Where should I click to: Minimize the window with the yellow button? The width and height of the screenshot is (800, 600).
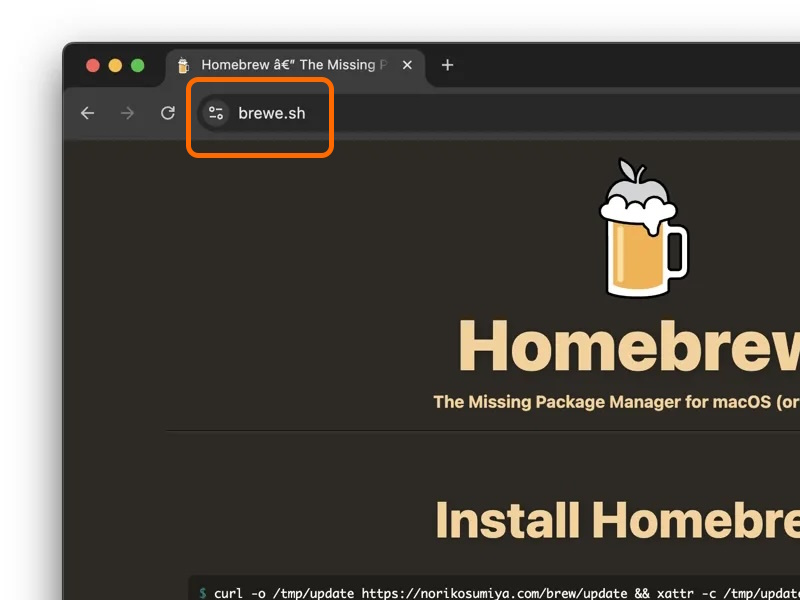(x=114, y=63)
